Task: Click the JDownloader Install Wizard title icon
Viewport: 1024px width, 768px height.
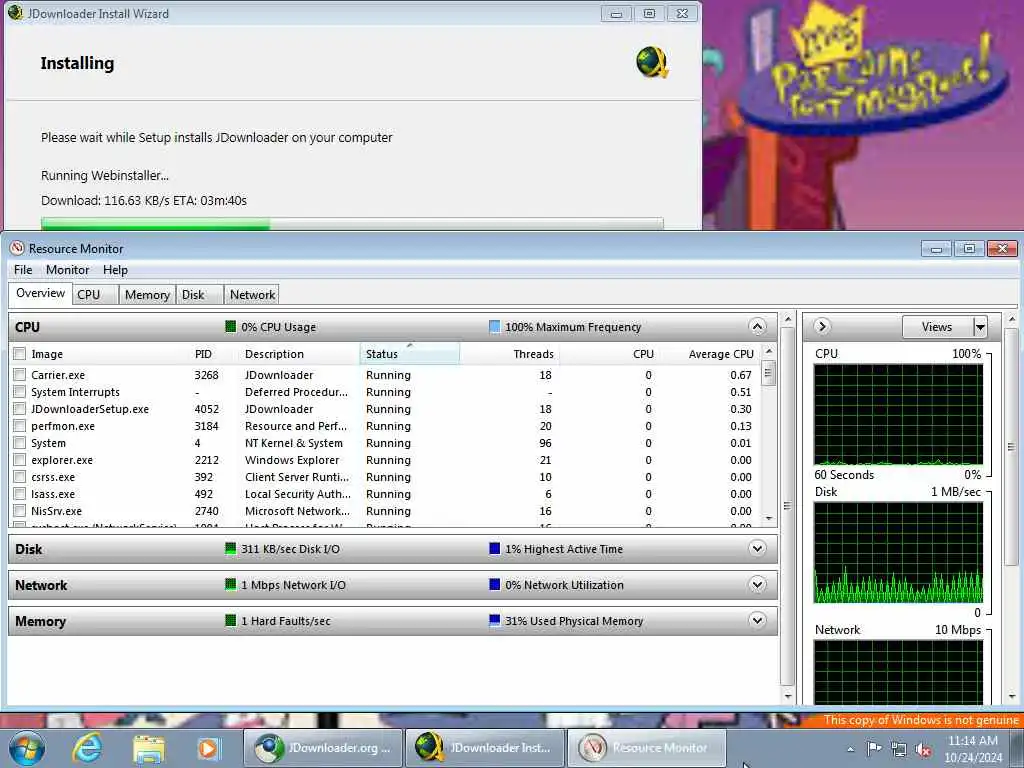Action: pos(15,13)
